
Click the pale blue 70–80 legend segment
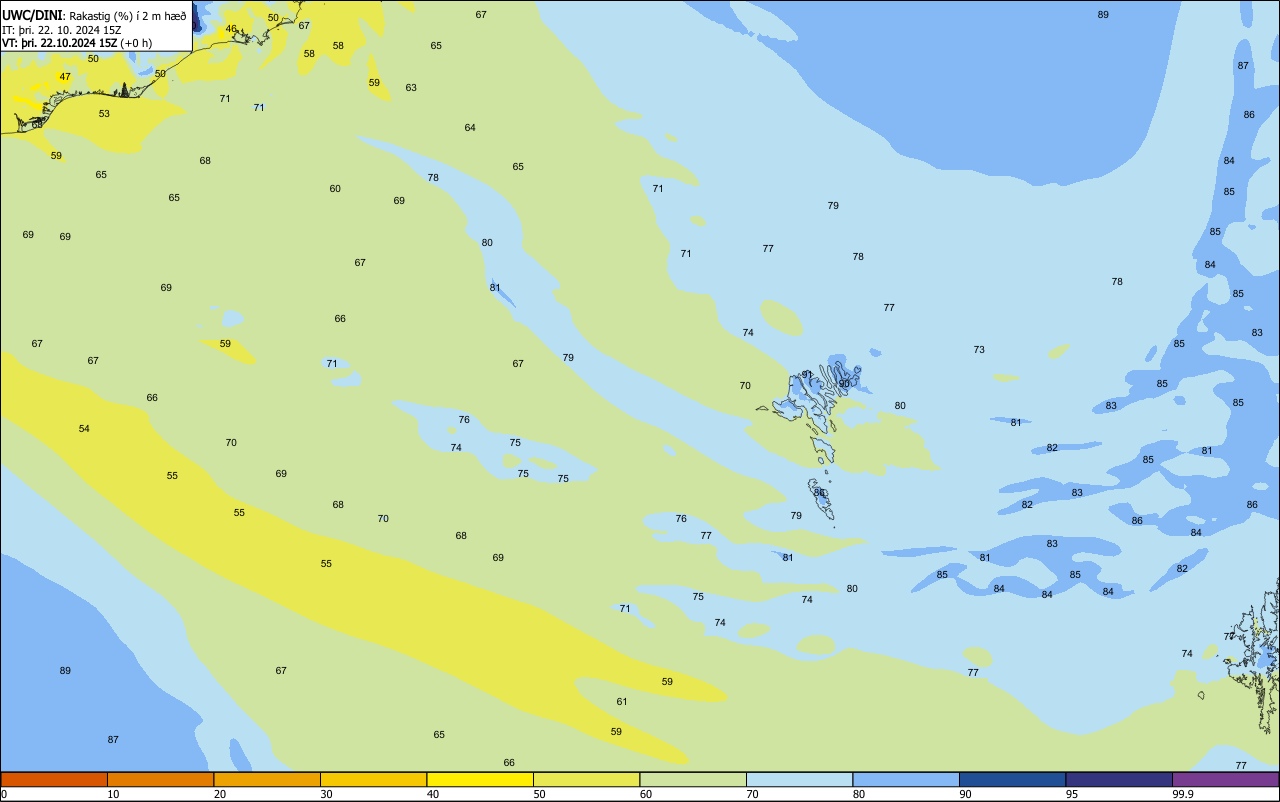point(799,779)
